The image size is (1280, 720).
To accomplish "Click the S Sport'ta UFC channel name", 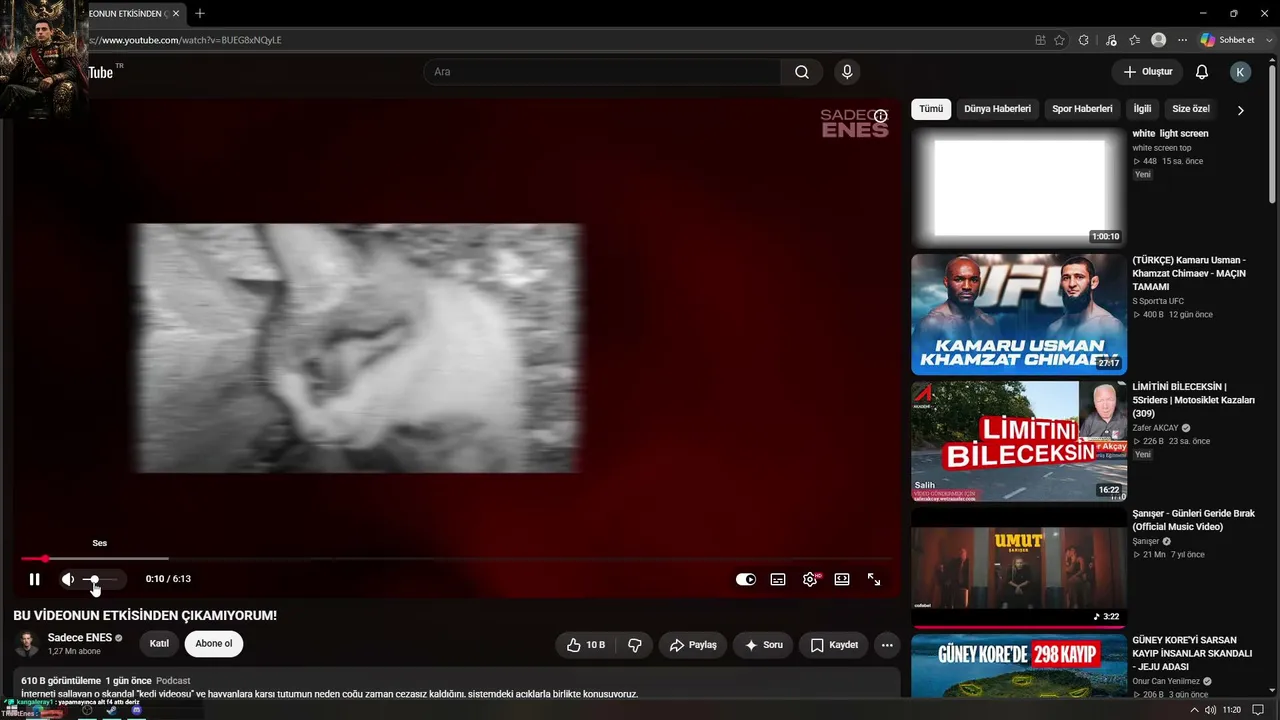I will pyautogui.click(x=1158, y=301).
